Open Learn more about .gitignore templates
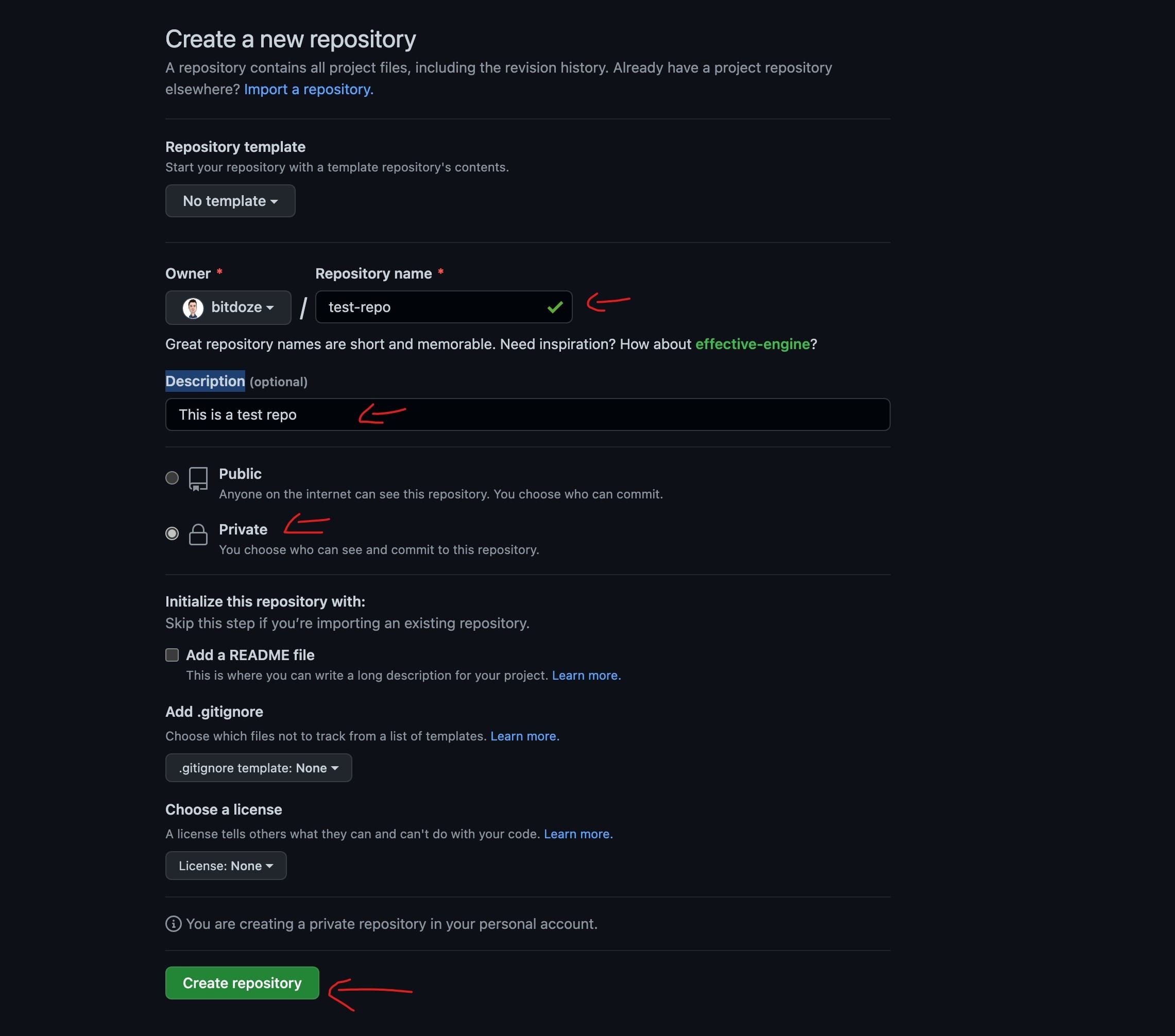1175x1036 pixels. point(524,736)
